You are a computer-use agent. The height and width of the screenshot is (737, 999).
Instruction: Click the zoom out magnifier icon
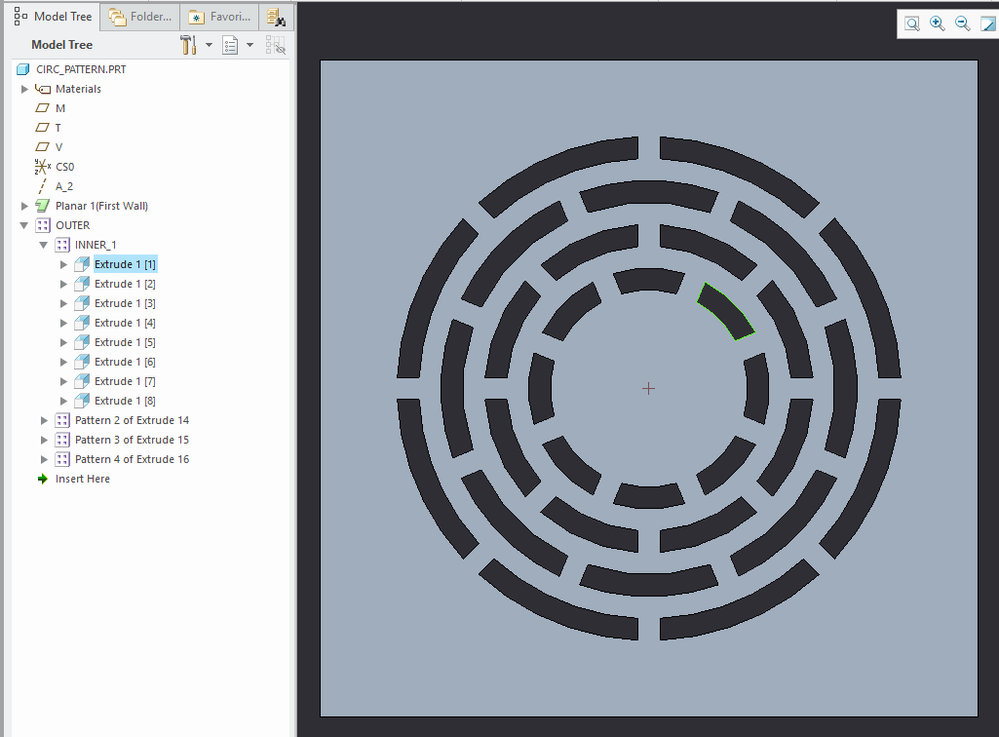click(962, 23)
